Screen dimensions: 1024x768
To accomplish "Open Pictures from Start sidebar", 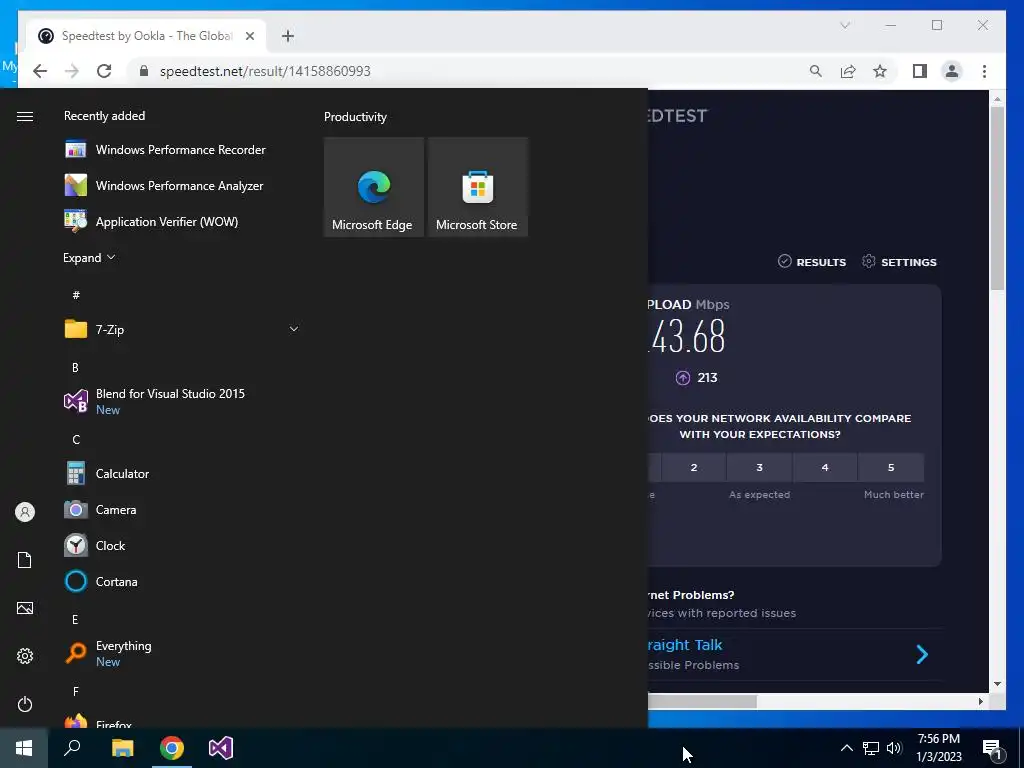I will [x=25, y=608].
